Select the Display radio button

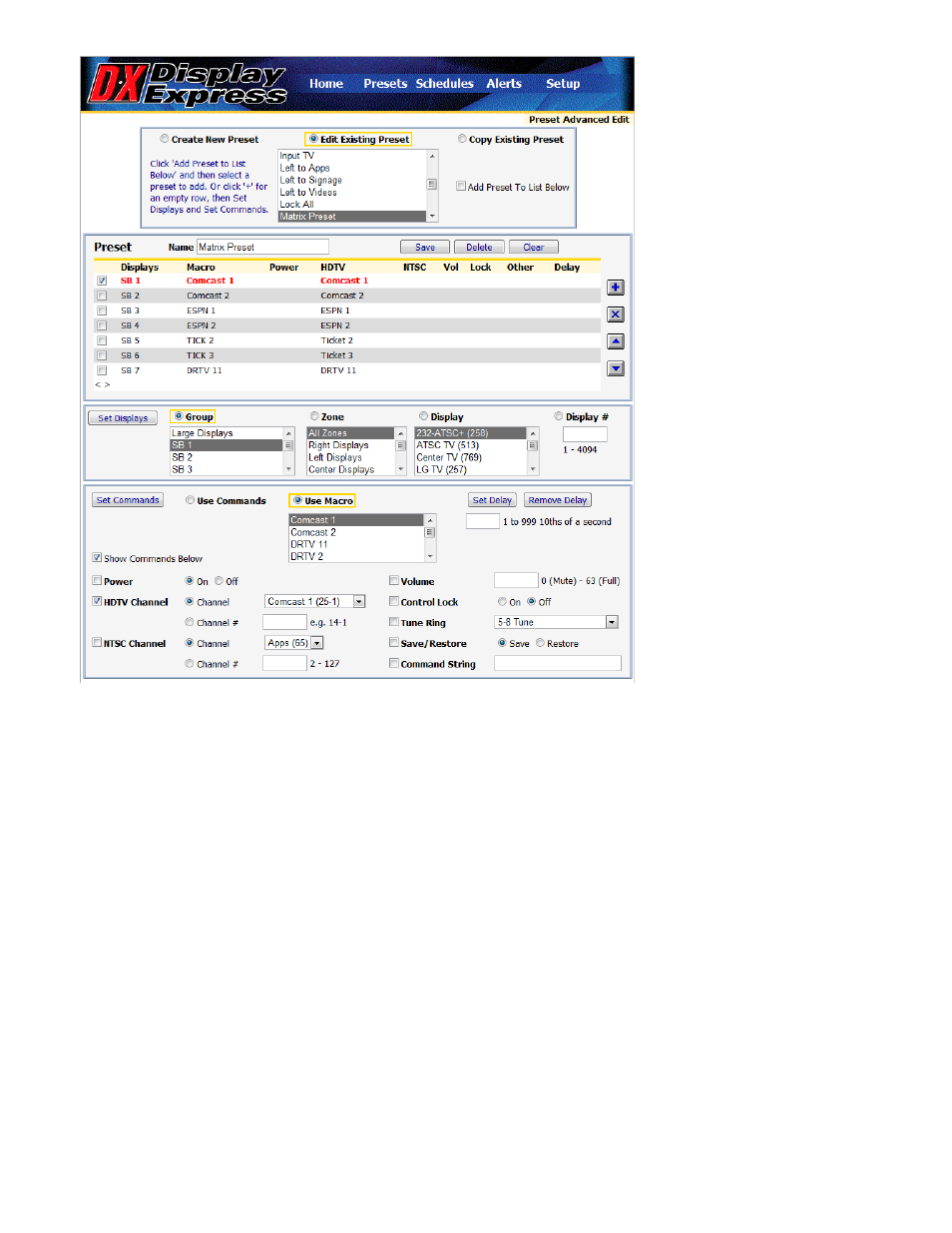coord(424,416)
